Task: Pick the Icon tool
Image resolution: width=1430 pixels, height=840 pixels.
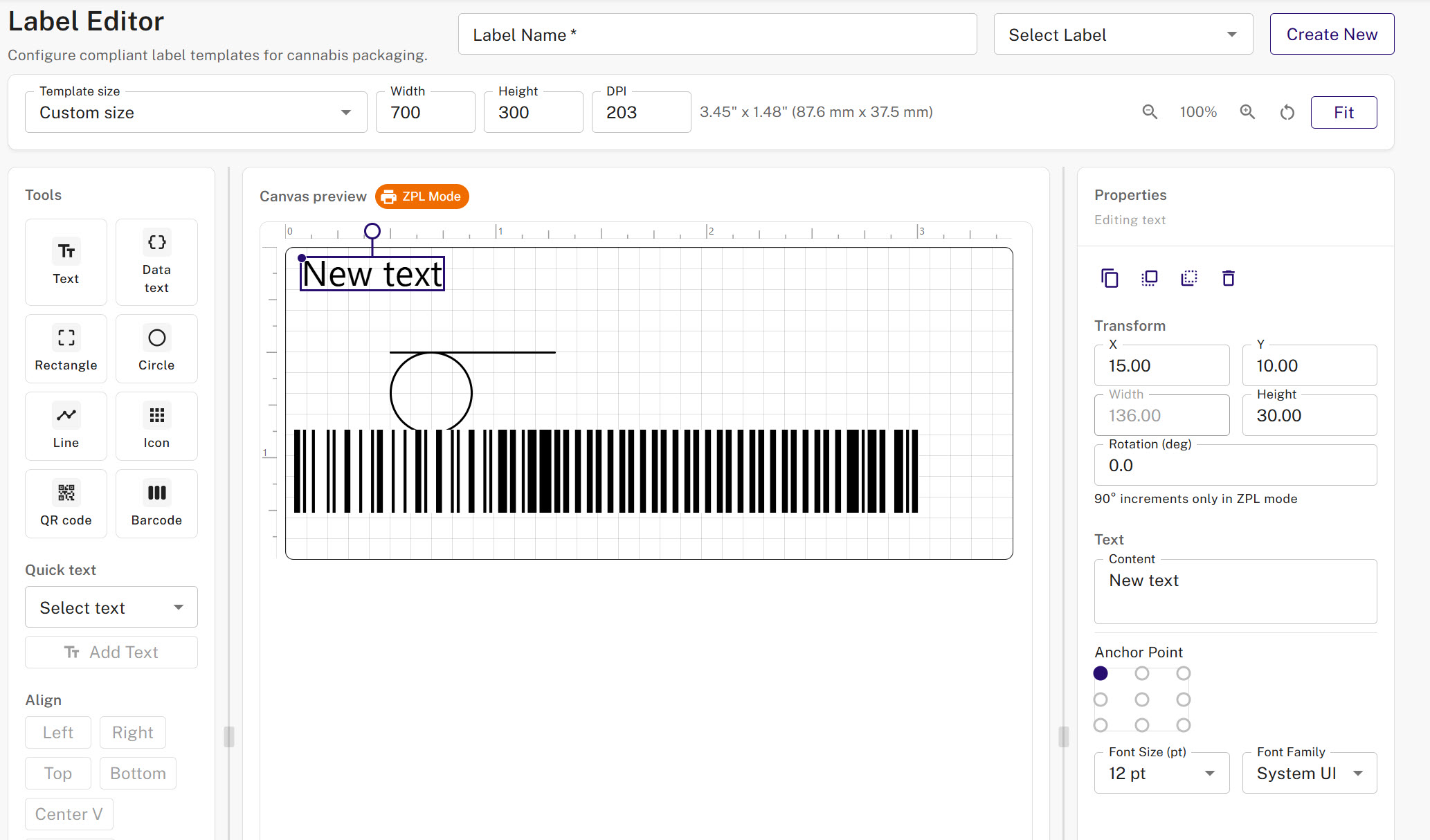Action: coord(156,426)
